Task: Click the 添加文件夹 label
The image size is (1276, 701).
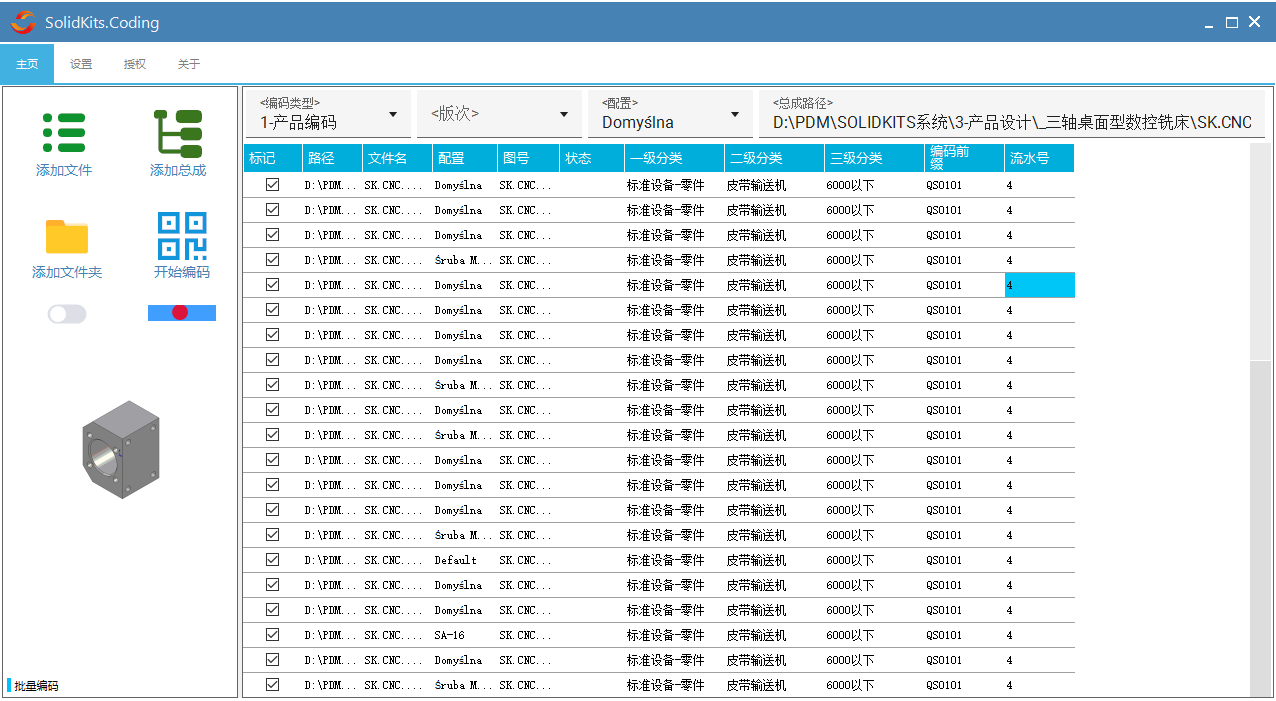Action: point(67,272)
